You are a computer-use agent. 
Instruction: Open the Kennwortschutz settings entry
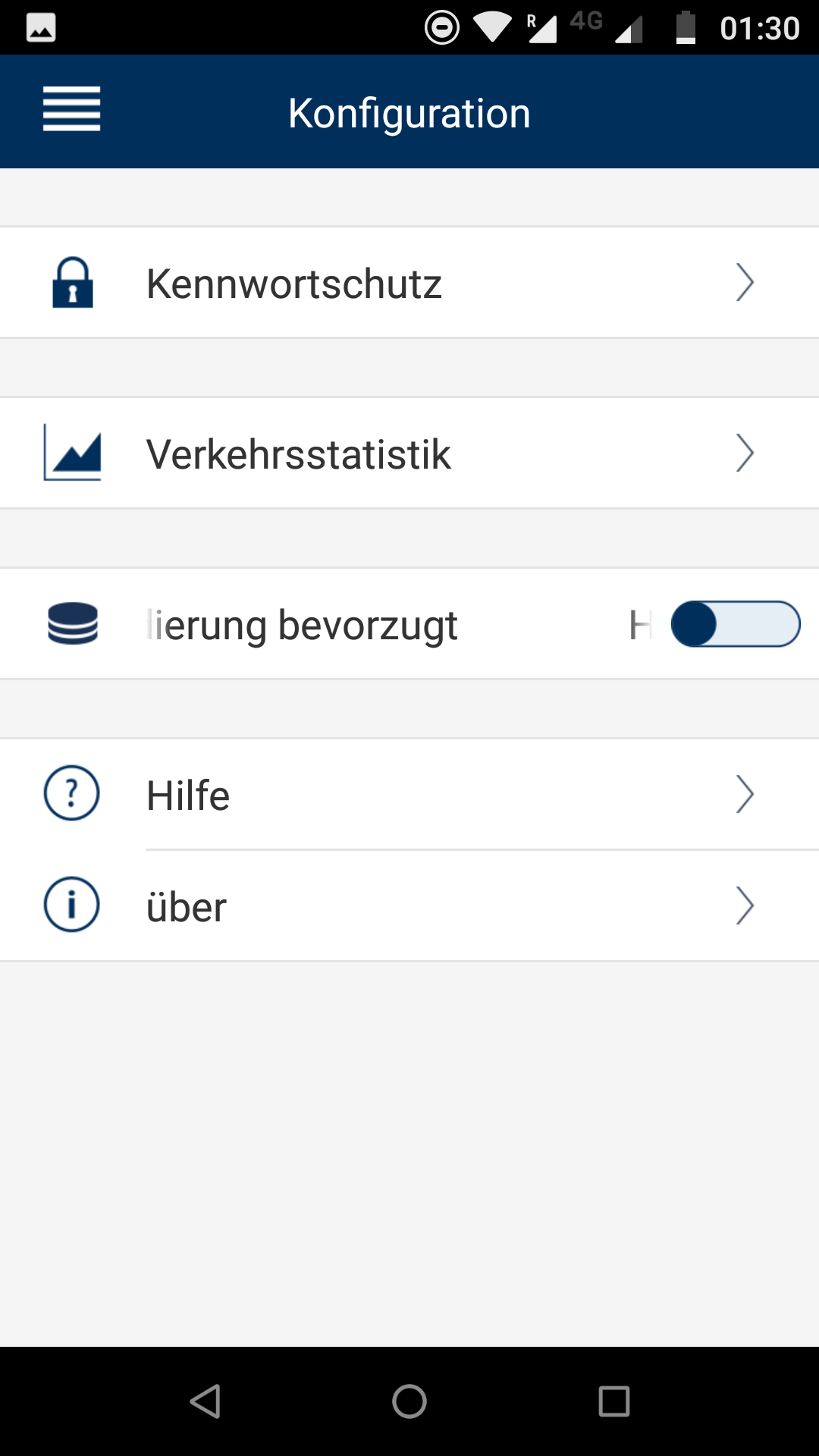click(294, 284)
